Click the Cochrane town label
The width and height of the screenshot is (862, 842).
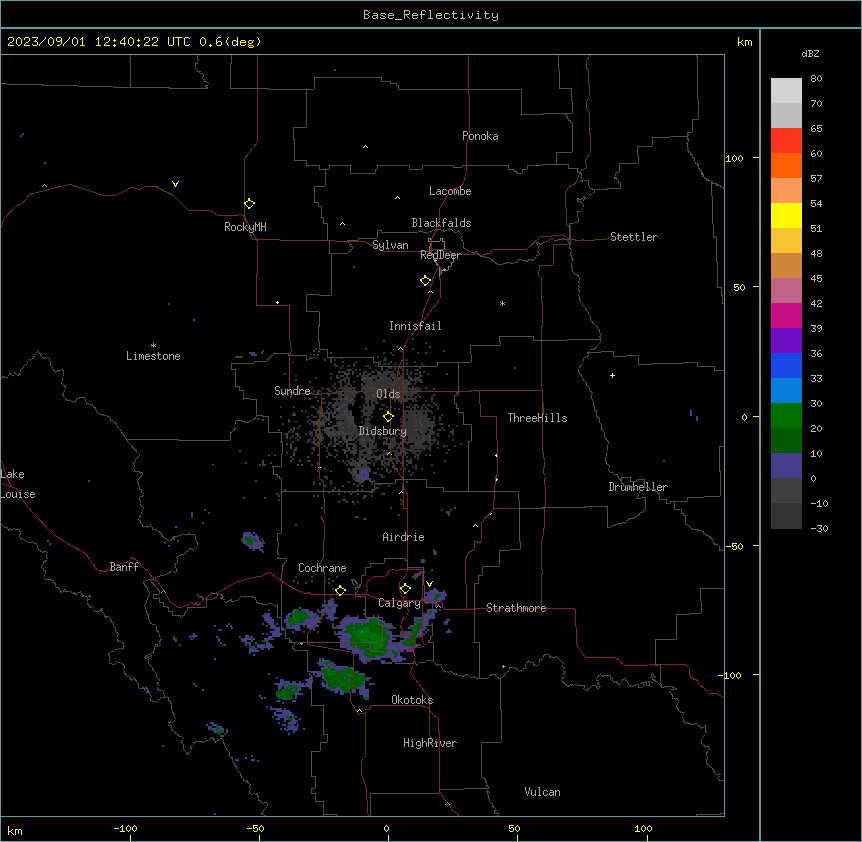click(x=322, y=568)
